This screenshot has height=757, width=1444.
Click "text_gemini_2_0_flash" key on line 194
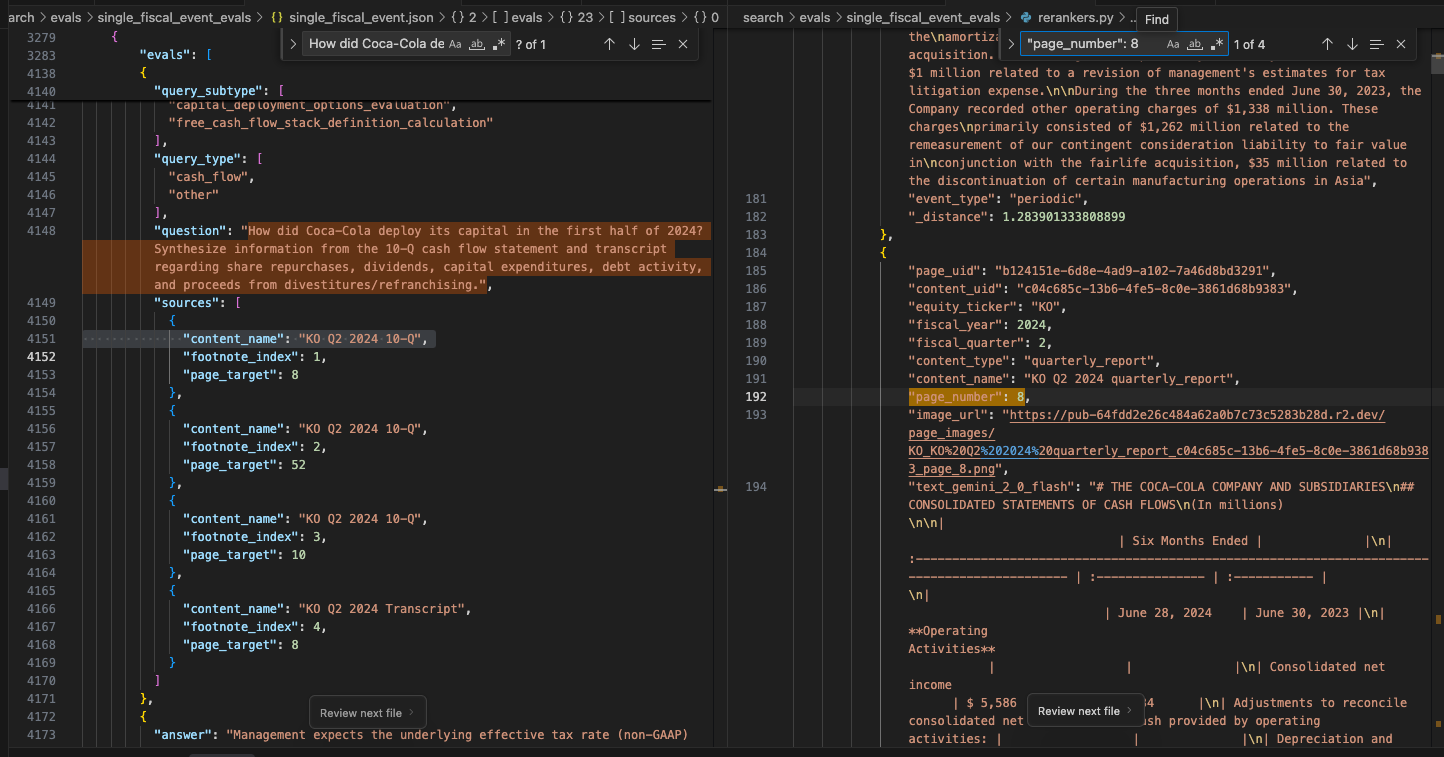point(989,487)
